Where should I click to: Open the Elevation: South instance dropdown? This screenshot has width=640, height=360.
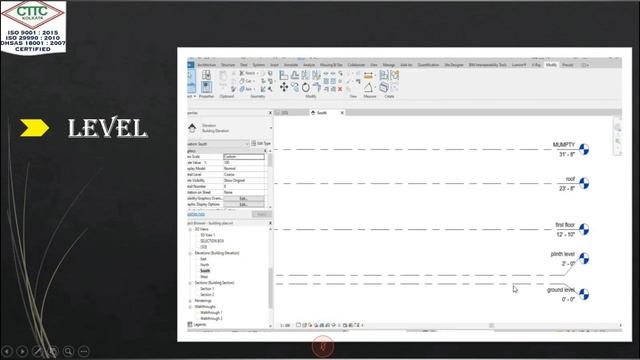pos(218,144)
